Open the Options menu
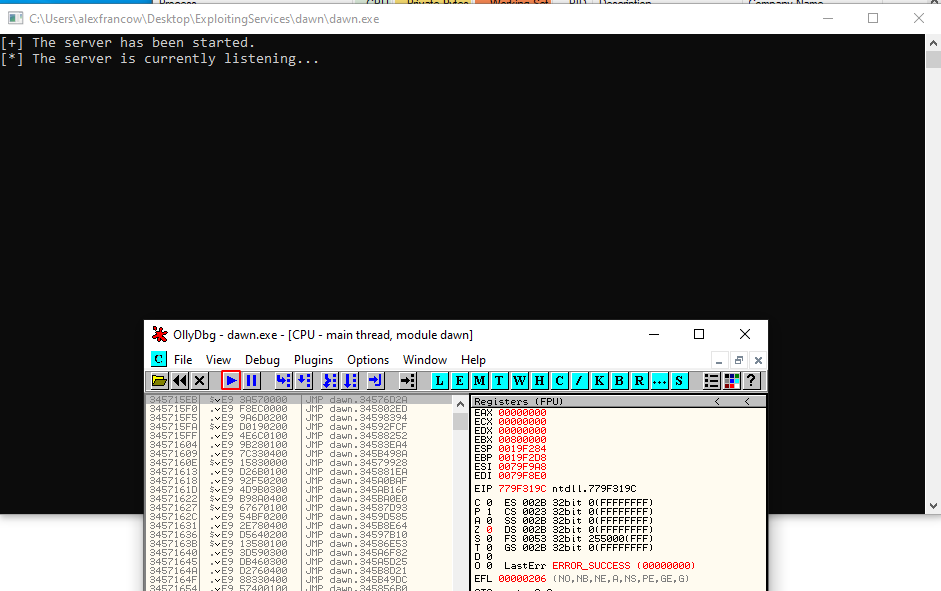Screen dimensions: 941x591 [368, 360]
